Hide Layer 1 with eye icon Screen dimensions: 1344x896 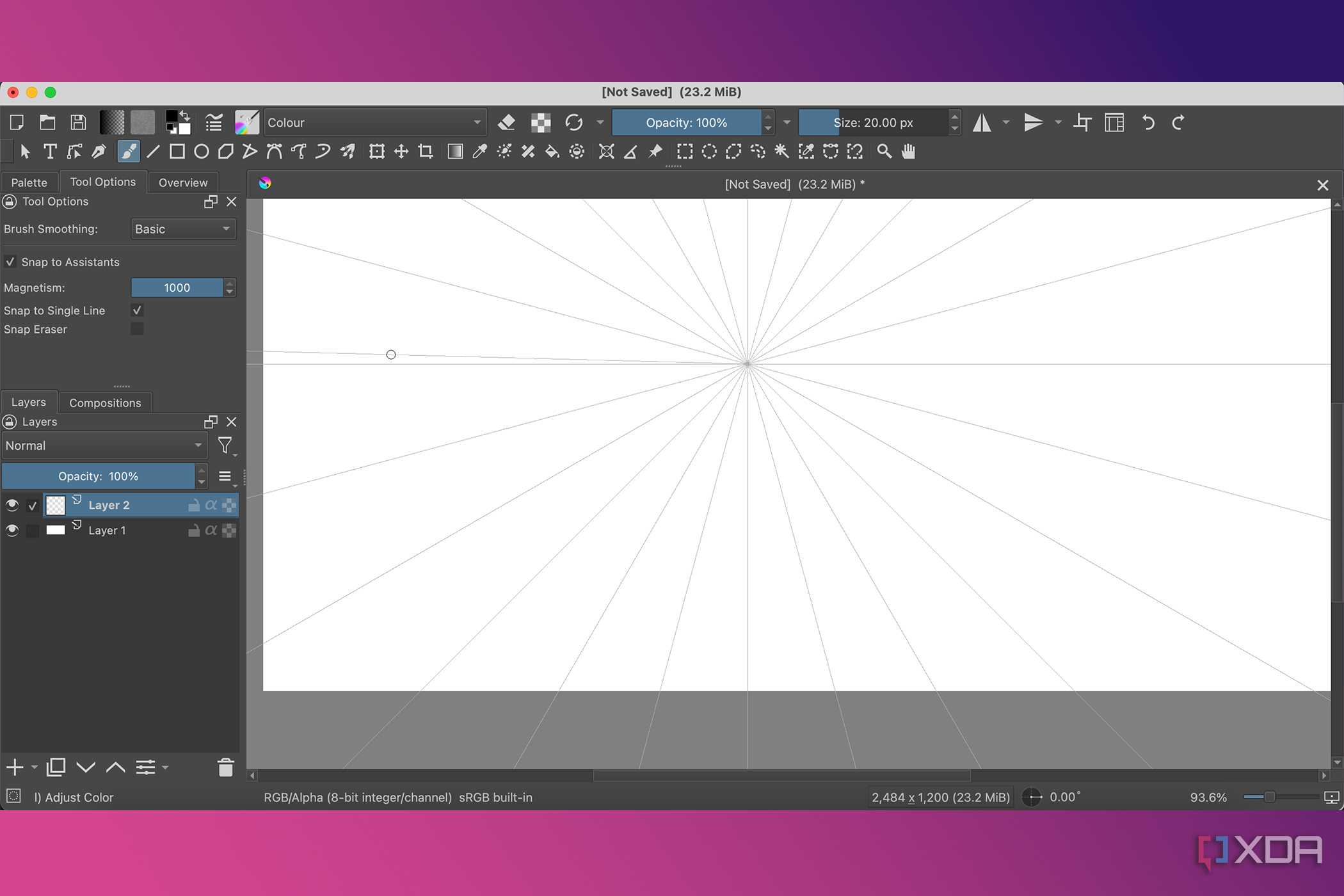(12, 531)
